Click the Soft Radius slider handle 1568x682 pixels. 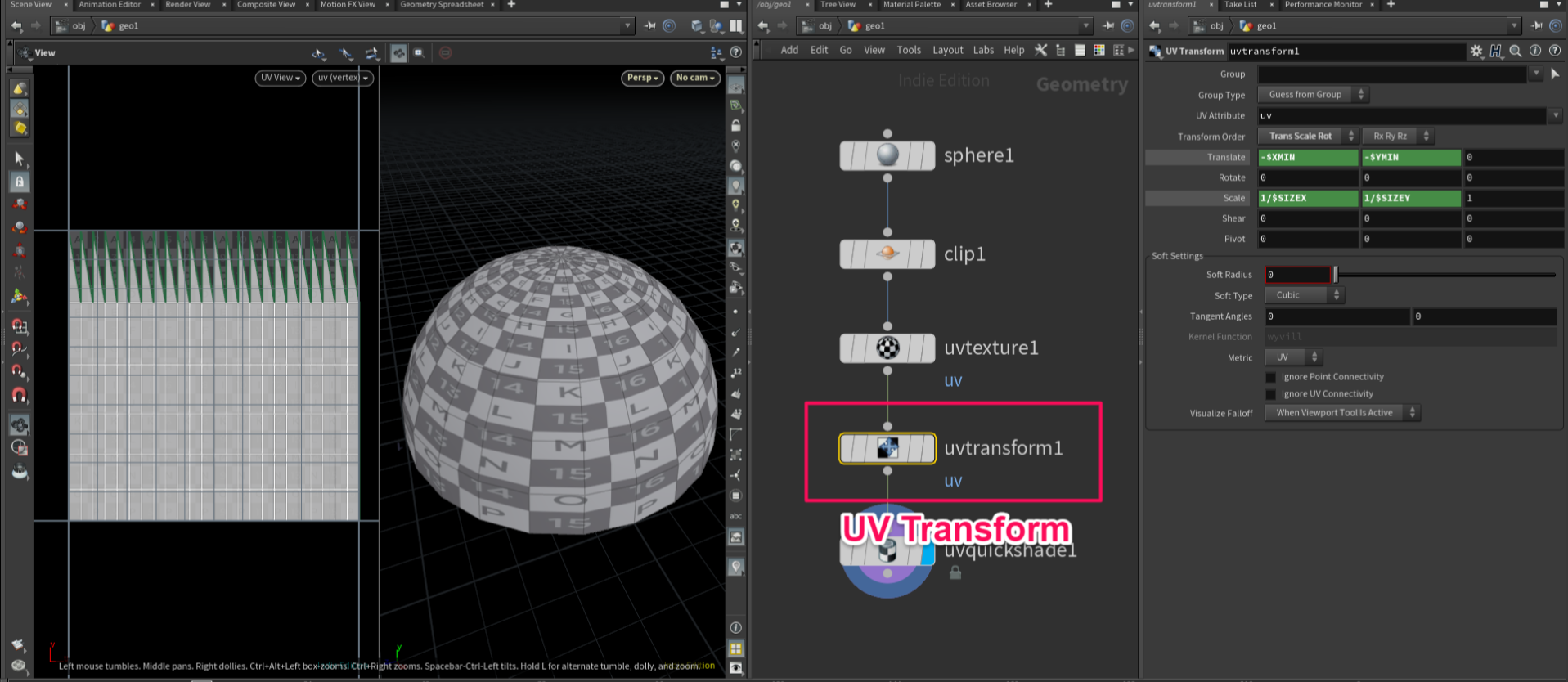click(x=1336, y=275)
